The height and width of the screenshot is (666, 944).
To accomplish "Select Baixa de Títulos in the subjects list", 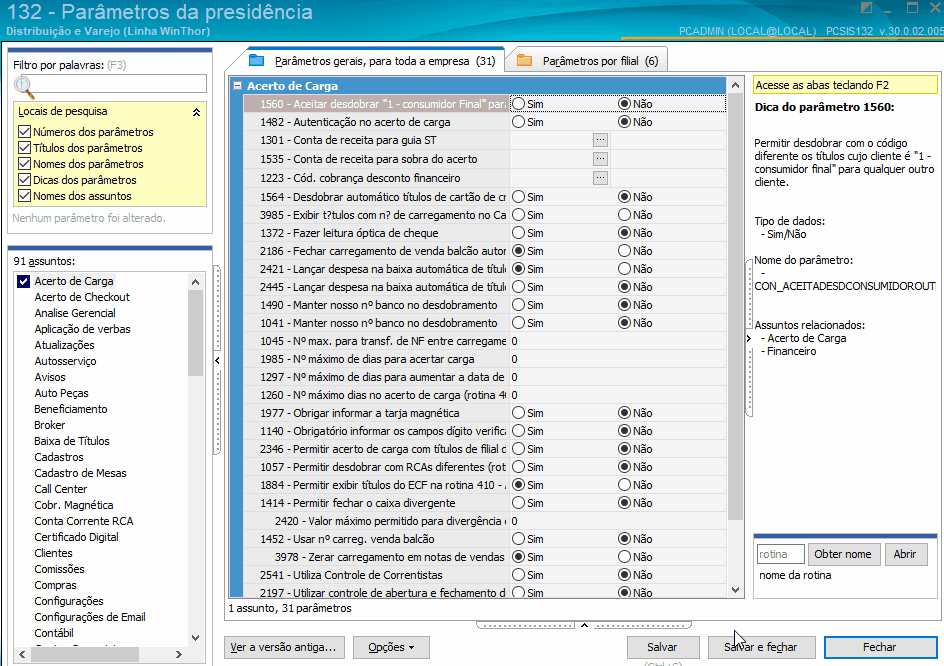I will coord(72,441).
